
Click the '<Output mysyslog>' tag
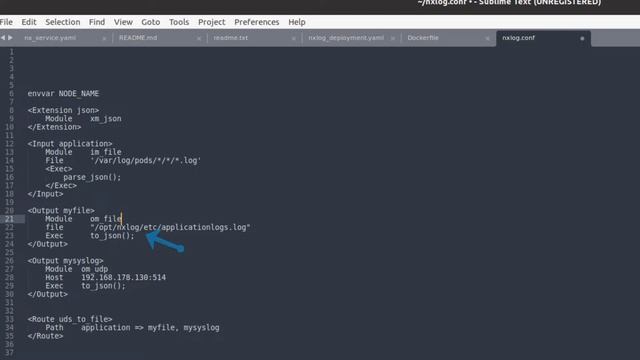click(x=65, y=261)
